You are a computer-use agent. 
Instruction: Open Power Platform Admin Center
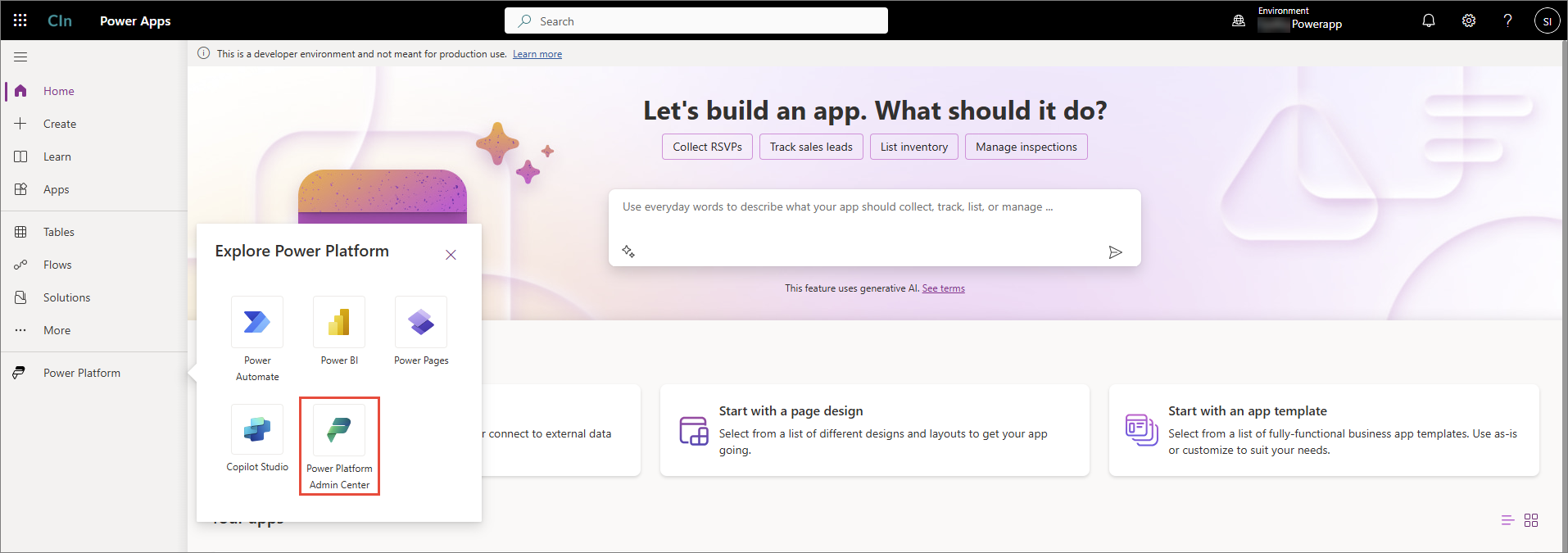point(339,446)
